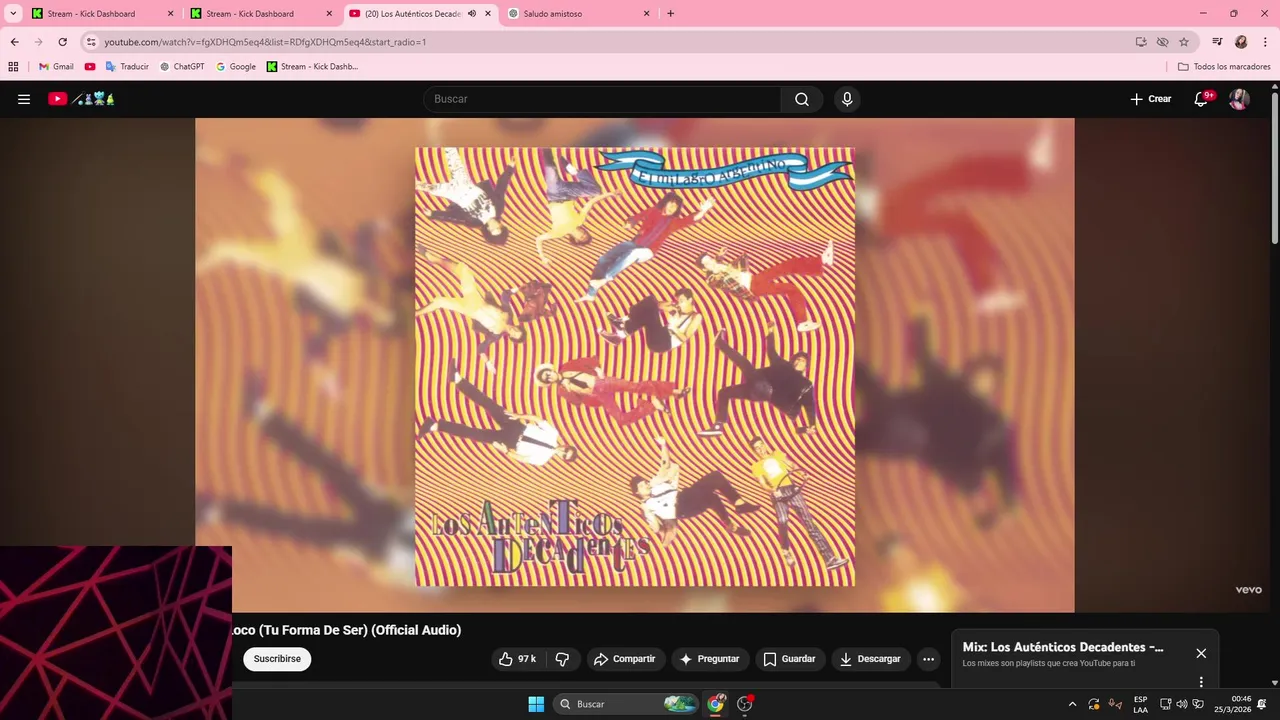Open the Google bookmark

click(236, 67)
